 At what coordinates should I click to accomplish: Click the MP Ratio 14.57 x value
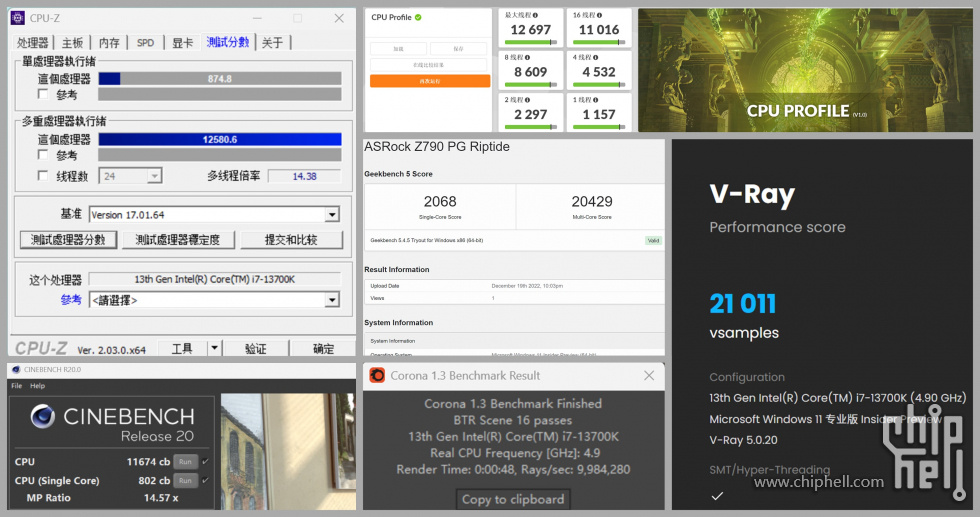click(x=161, y=498)
